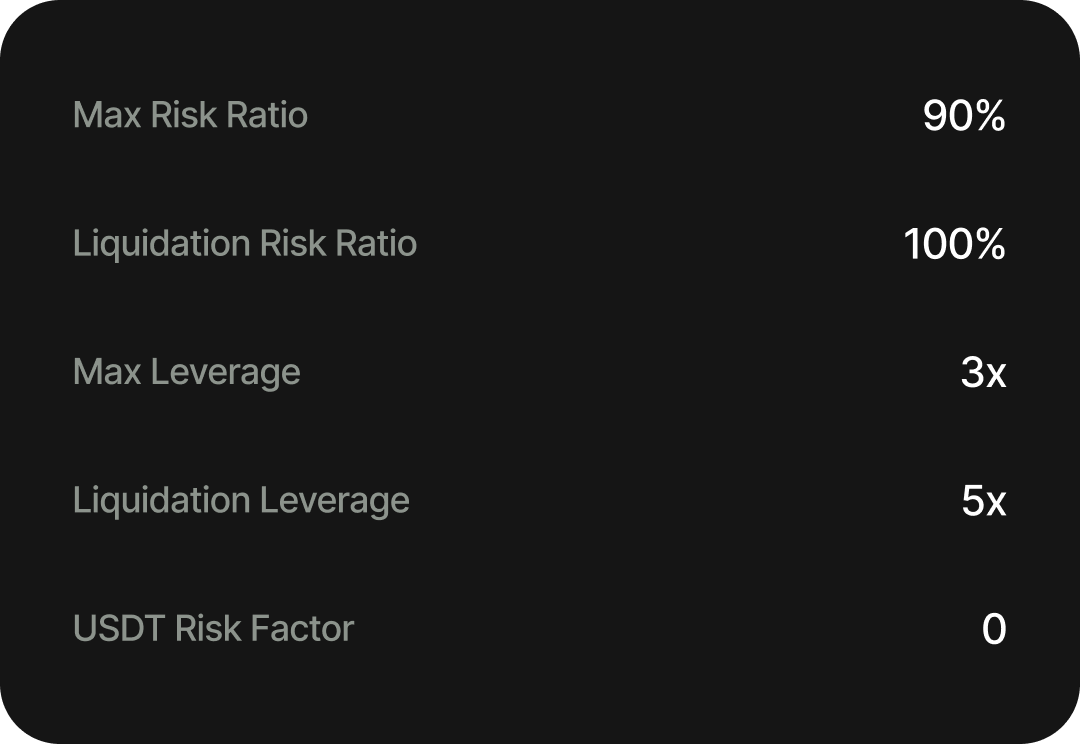The image size is (1080, 744).
Task: Click the 100% liquidation ratio value
Action: click(x=955, y=244)
